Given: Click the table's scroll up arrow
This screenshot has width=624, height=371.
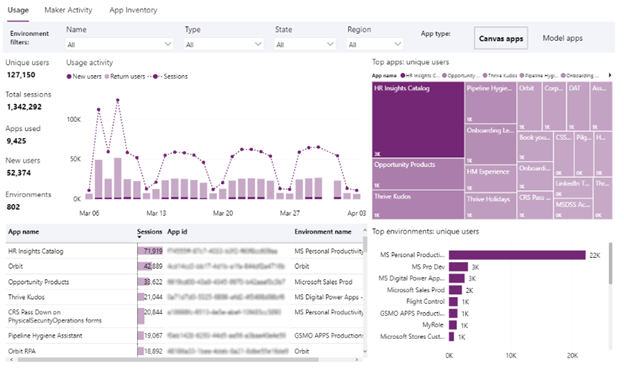Looking at the screenshot, I should (x=365, y=230).
